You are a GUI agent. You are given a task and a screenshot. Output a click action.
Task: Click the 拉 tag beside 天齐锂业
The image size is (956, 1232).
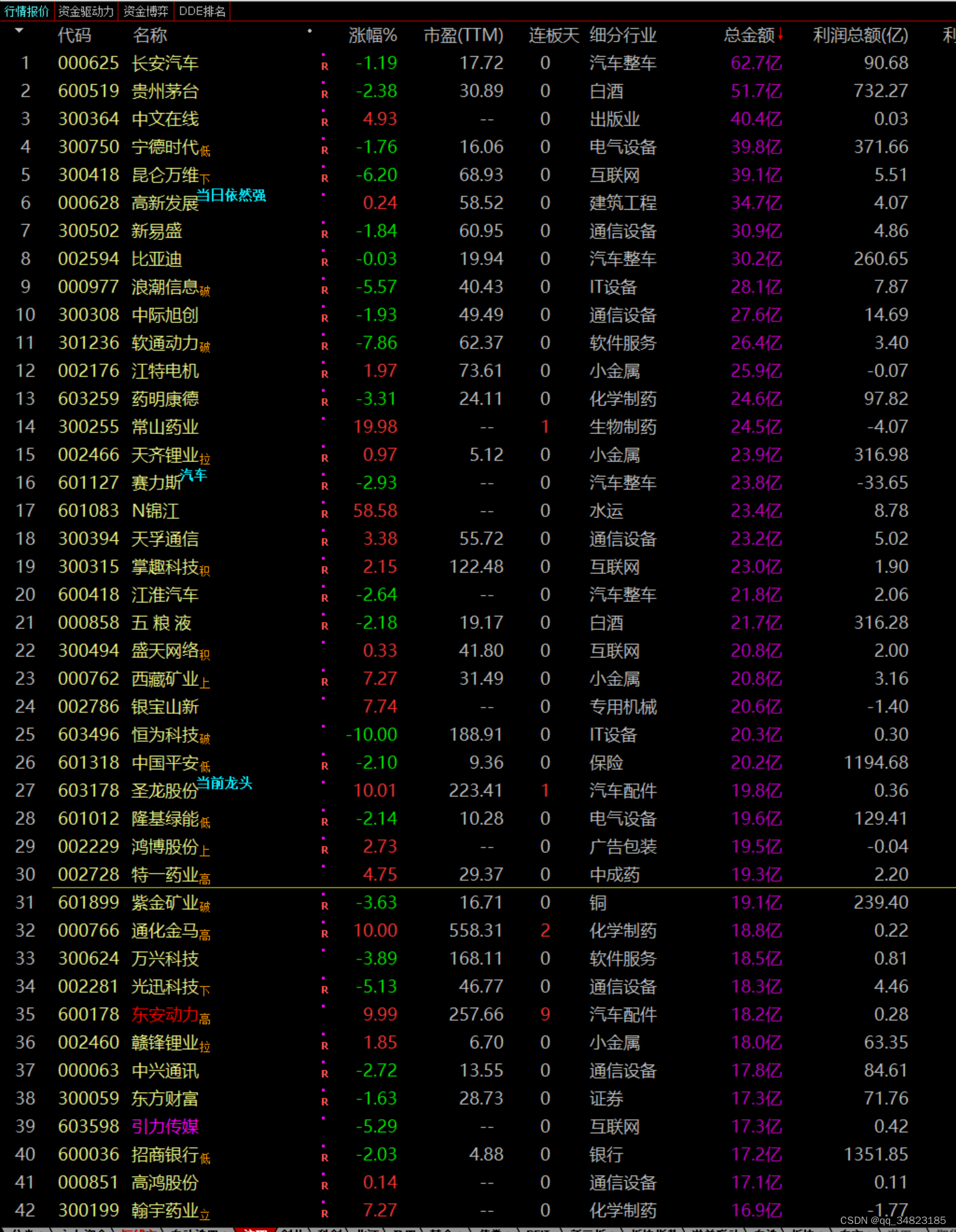(x=205, y=458)
